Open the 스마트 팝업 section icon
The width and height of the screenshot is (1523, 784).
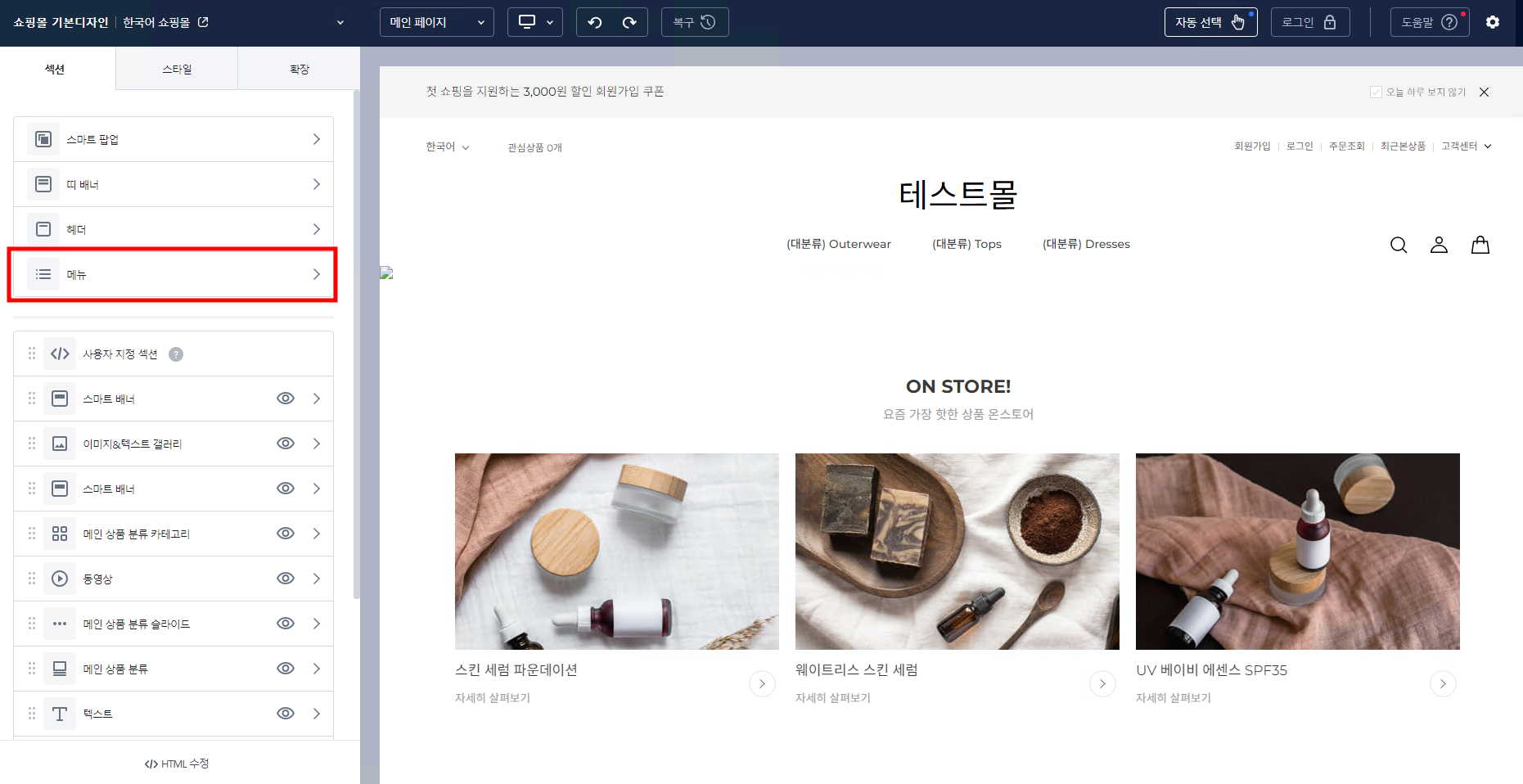coord(43,139)
